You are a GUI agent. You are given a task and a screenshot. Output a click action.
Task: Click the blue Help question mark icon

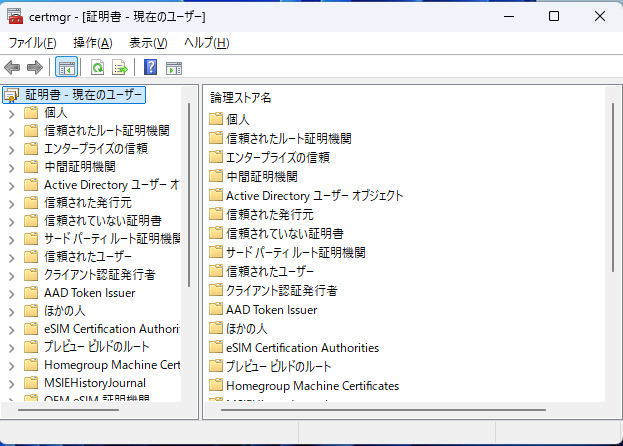[x=150, y=67]
